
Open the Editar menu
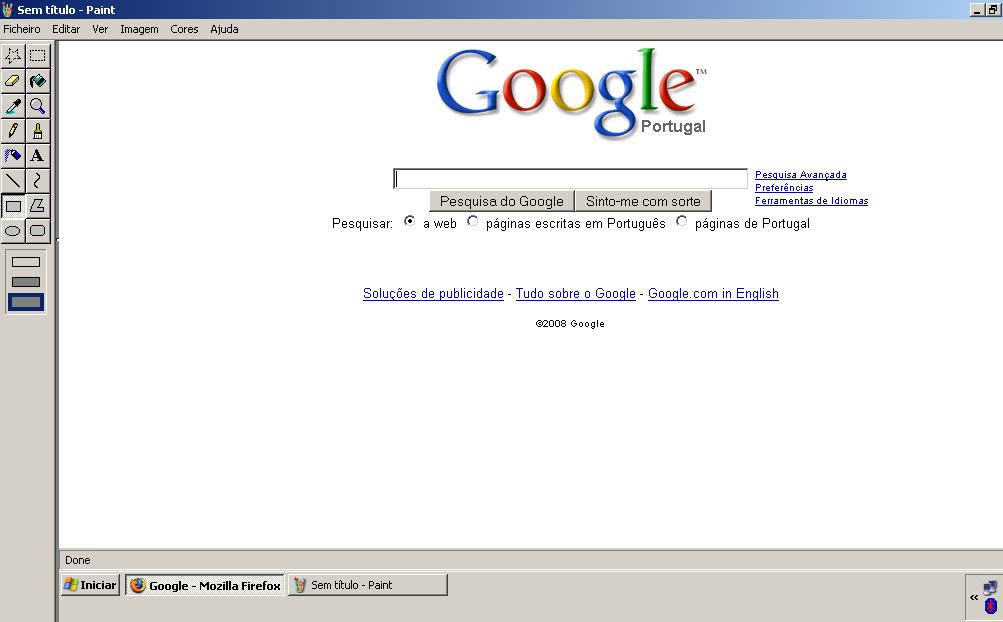[x=66, y=29]
